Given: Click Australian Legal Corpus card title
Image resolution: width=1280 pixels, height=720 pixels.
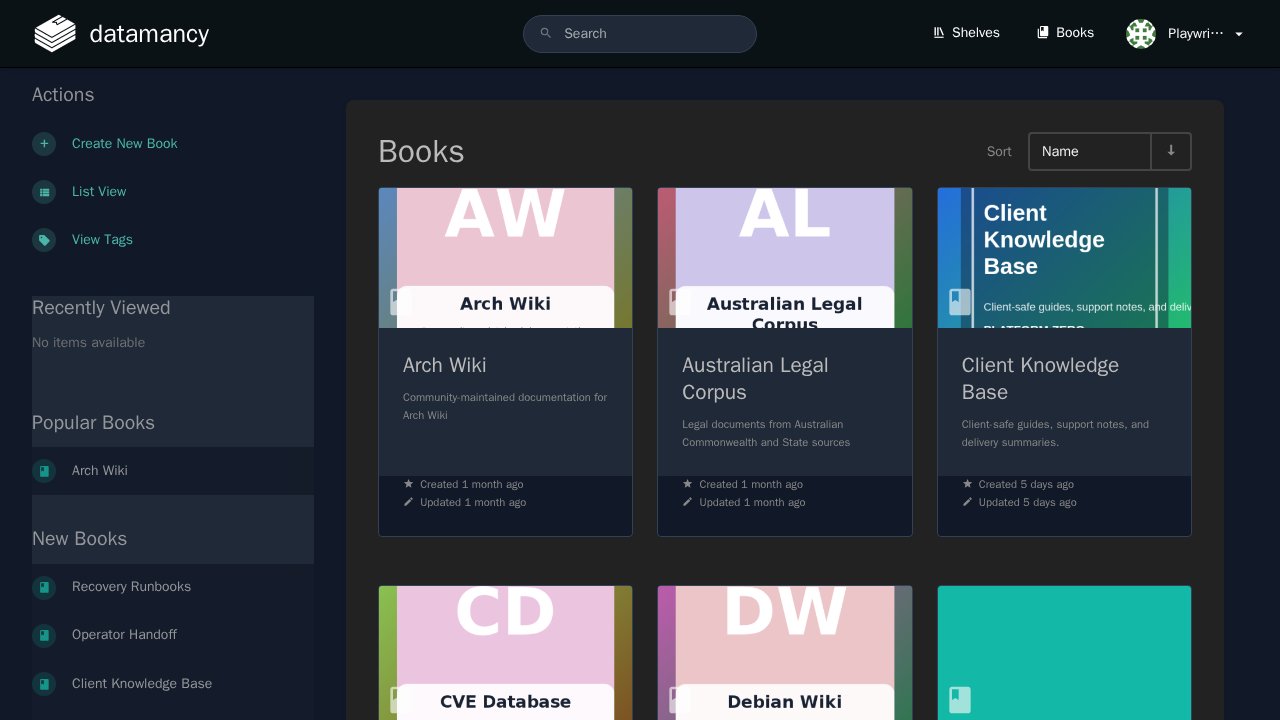Looking at the screenshot, I should [755, 379].
